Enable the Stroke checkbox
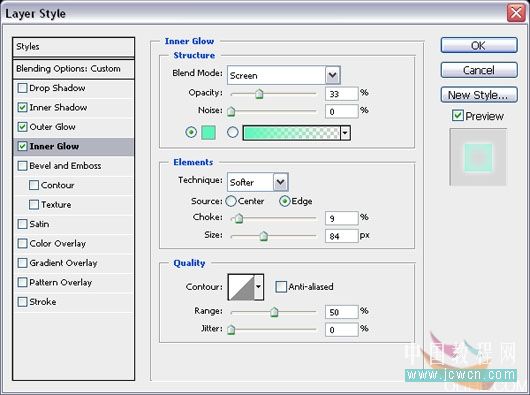 point(22,302)
